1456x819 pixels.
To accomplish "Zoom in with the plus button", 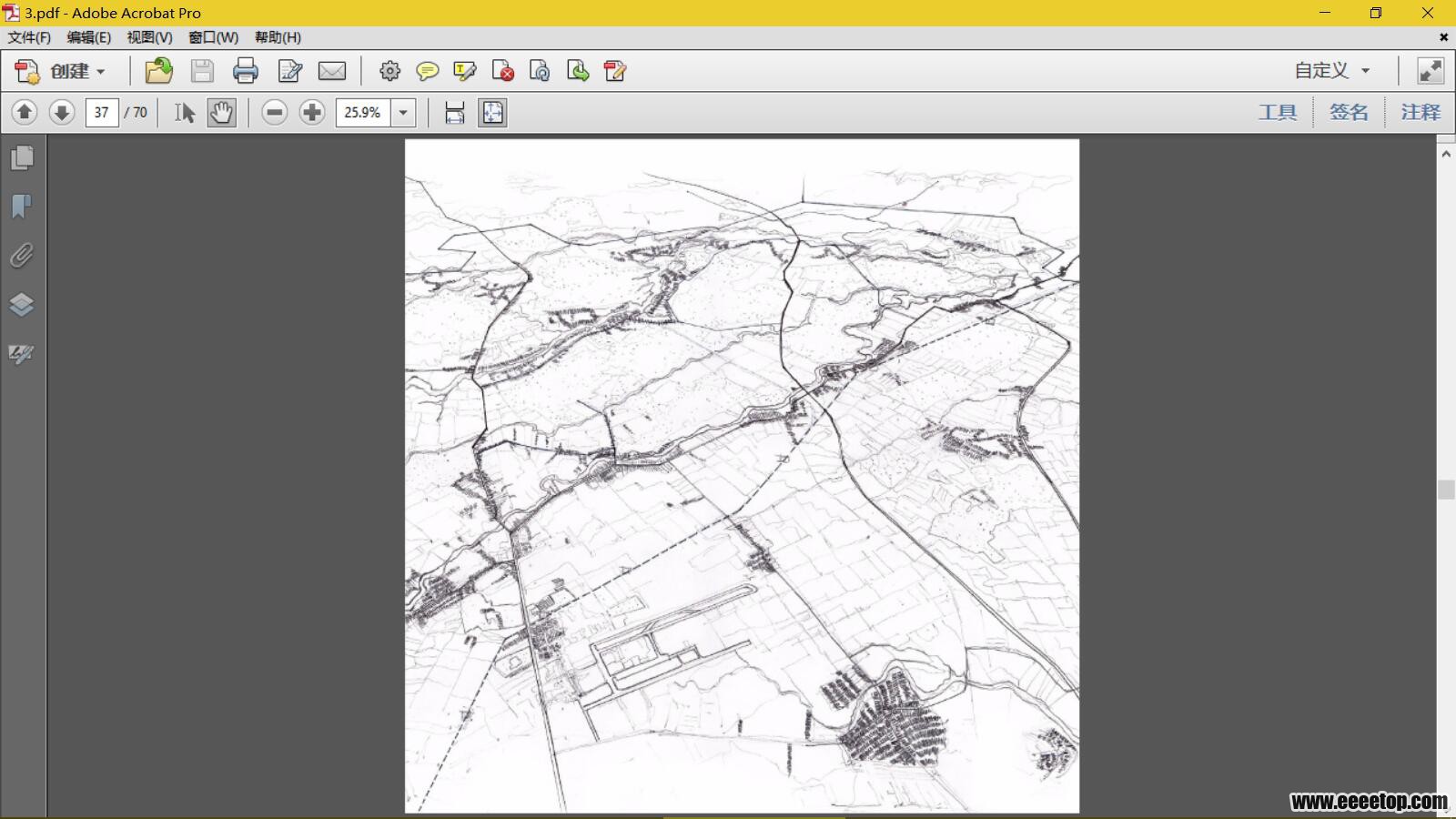I will [312, 112].
